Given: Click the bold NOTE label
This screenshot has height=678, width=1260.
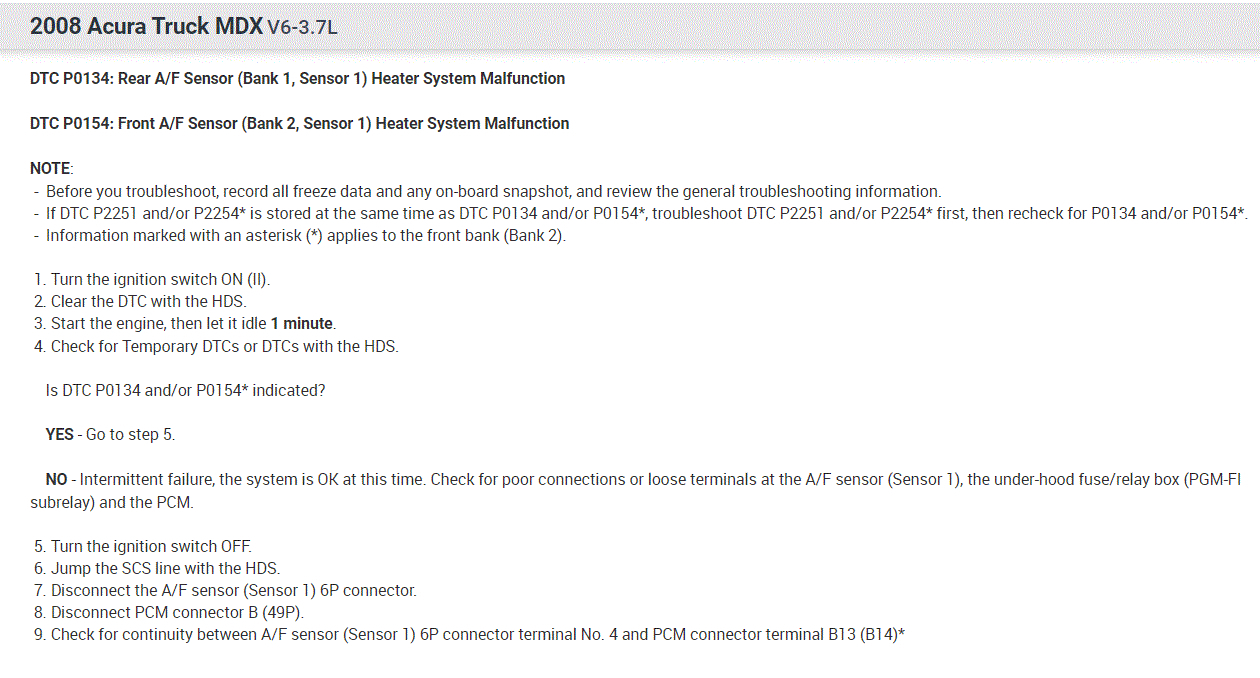Looking at the screenshot, I should pos(50,169).
